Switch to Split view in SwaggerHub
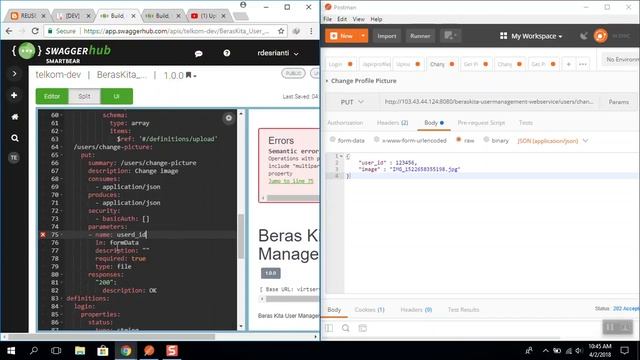 point(84,96)
